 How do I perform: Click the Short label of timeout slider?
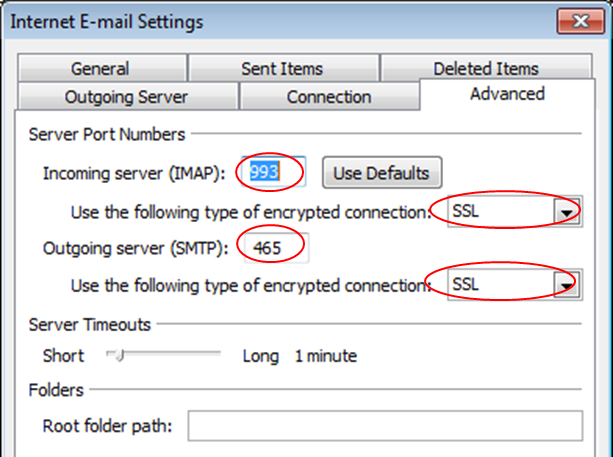(x=63, y=356)
